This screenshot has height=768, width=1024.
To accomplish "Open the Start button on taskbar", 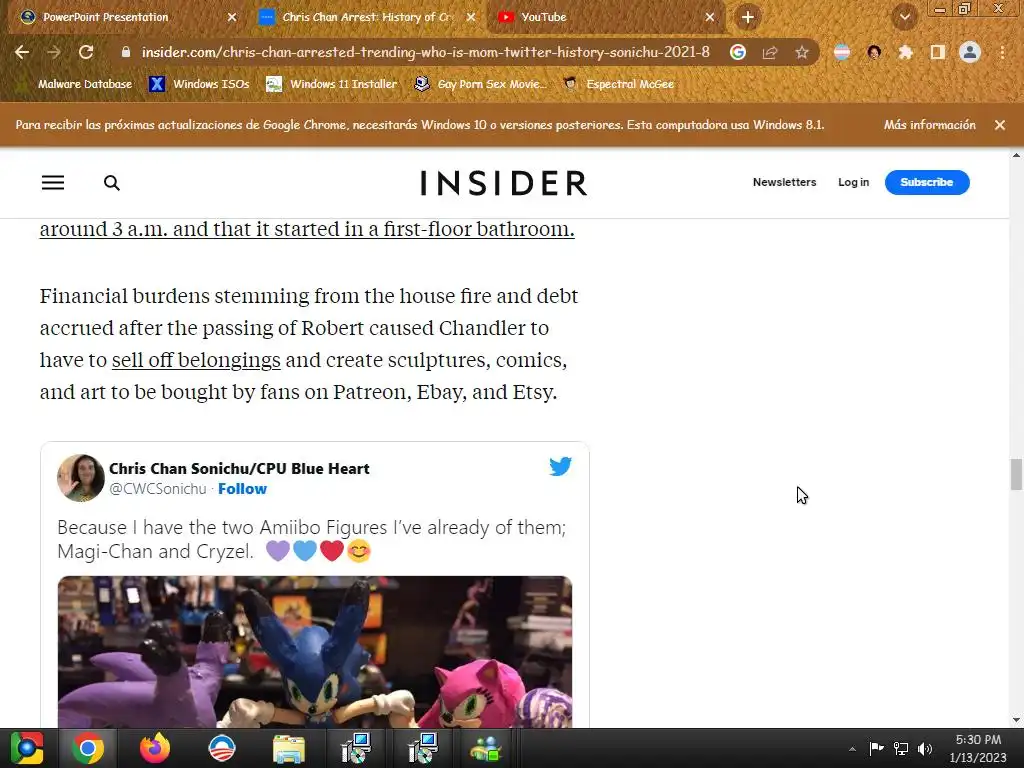I will pos(27,748).
